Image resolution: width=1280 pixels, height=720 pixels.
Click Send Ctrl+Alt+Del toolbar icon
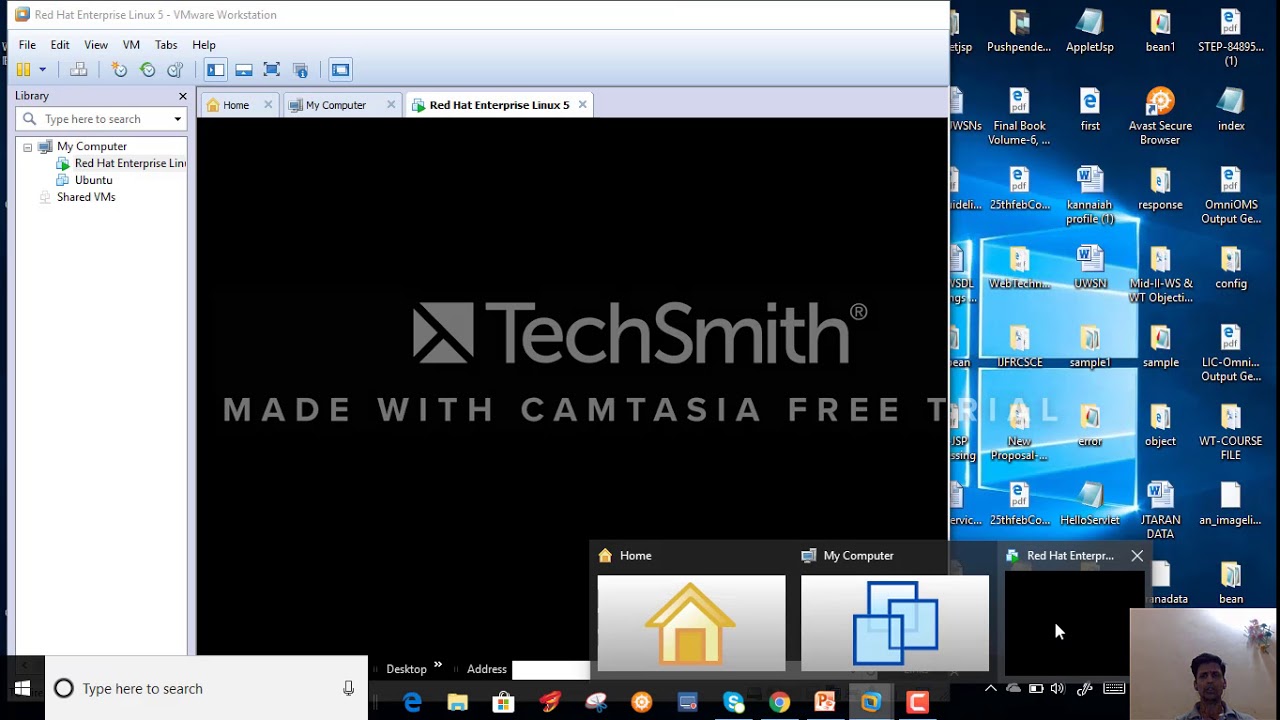[79, 70]
